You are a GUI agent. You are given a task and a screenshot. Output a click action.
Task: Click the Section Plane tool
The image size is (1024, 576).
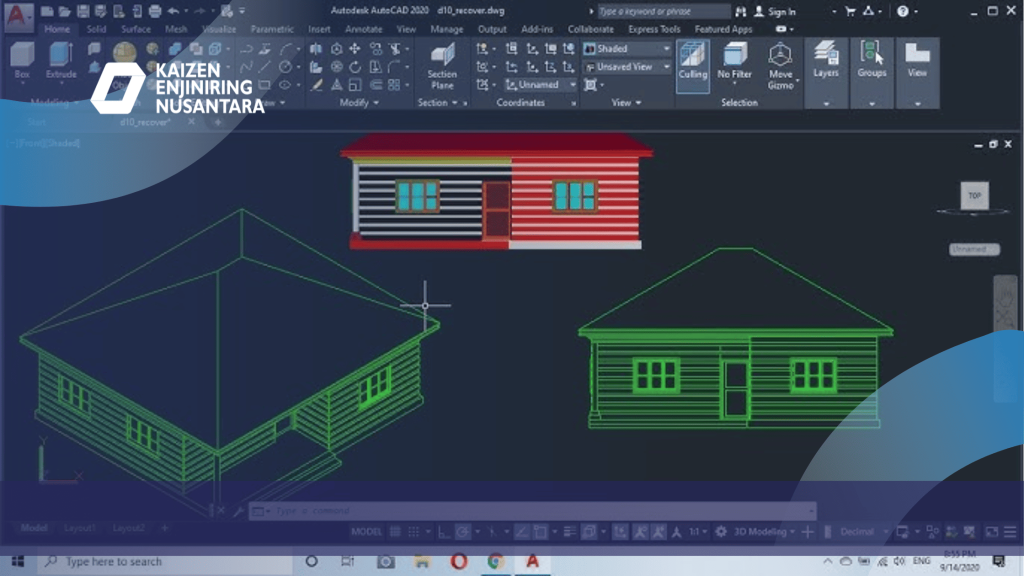(x=442, y=66)
